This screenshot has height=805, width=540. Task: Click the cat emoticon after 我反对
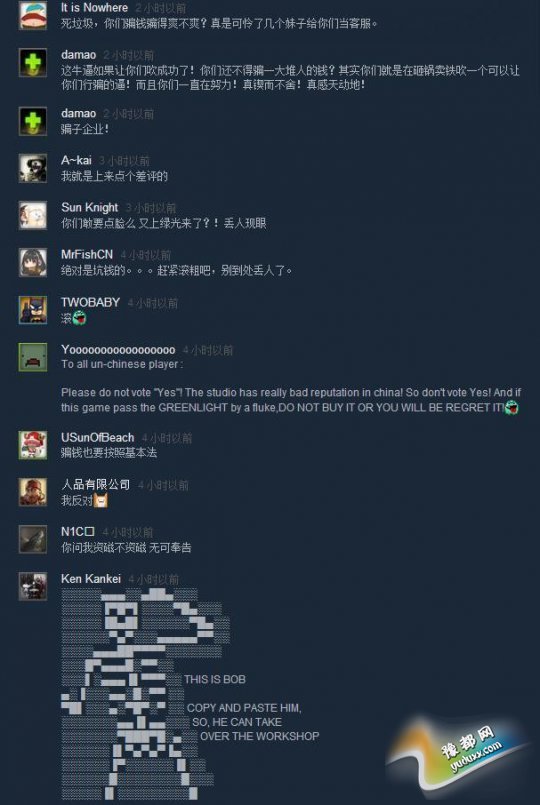101,500
